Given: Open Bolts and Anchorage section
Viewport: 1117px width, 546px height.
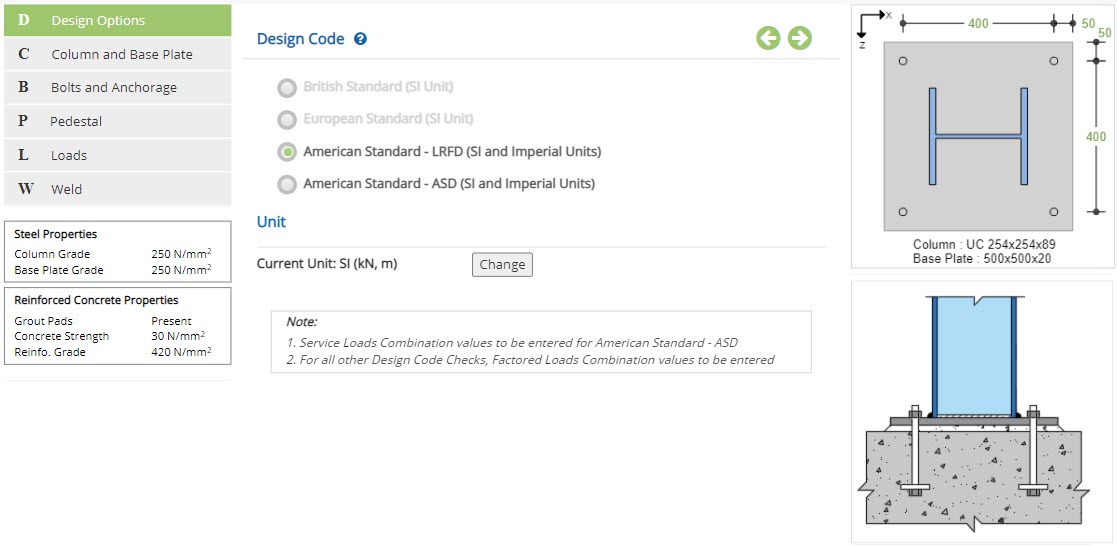Looking at the screenshot, I should 118,88.
